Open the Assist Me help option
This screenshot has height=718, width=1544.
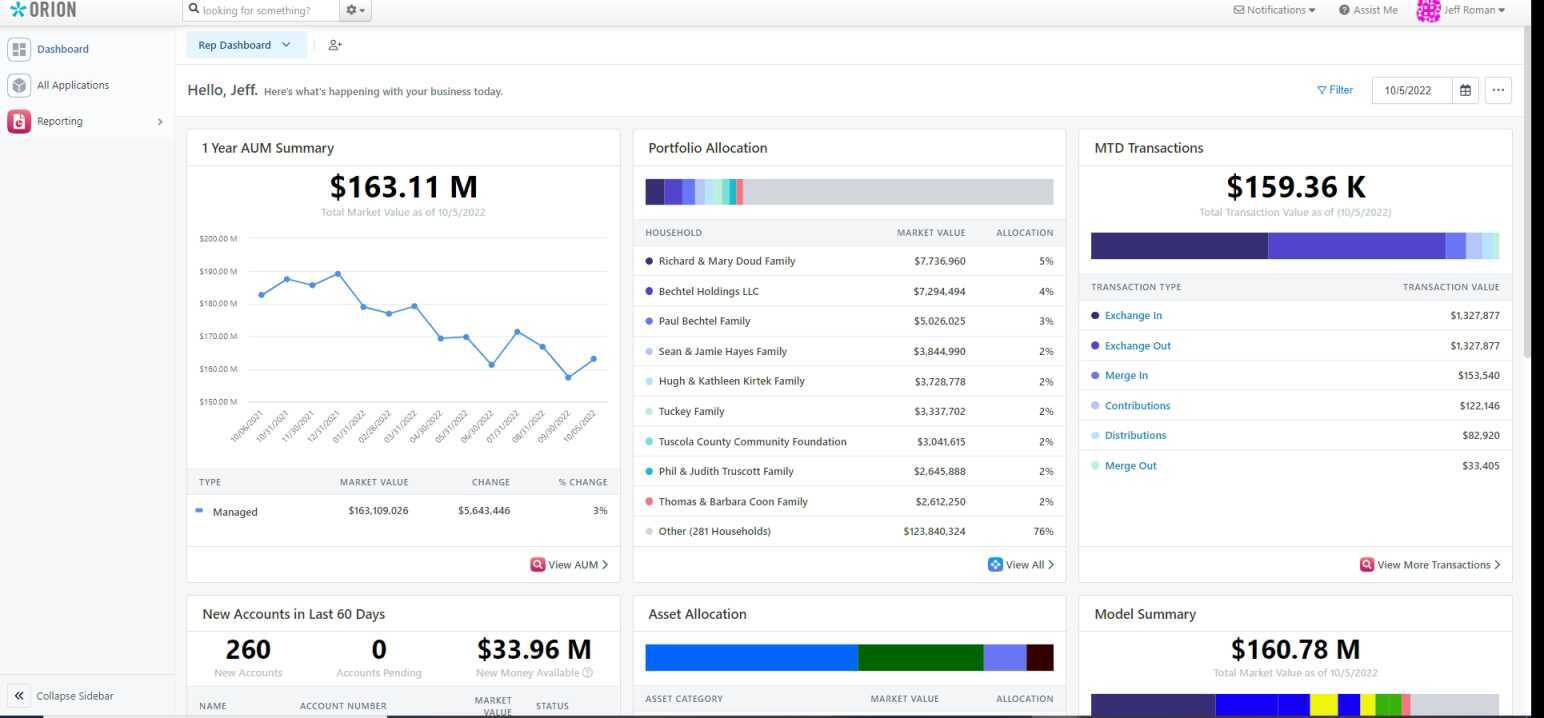click(x=1368, y=10)
